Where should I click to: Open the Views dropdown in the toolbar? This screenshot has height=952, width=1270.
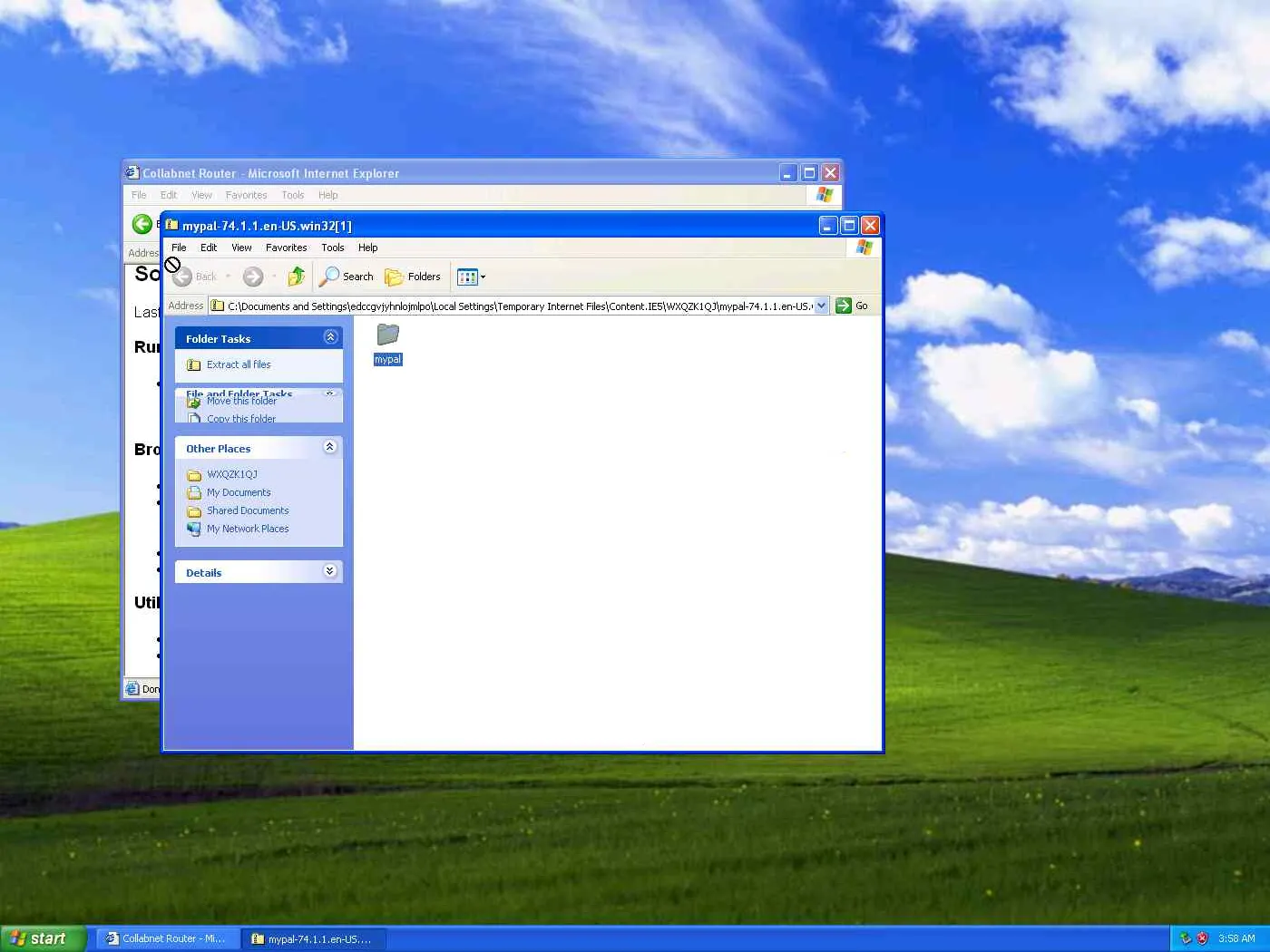tap(472, 277)
